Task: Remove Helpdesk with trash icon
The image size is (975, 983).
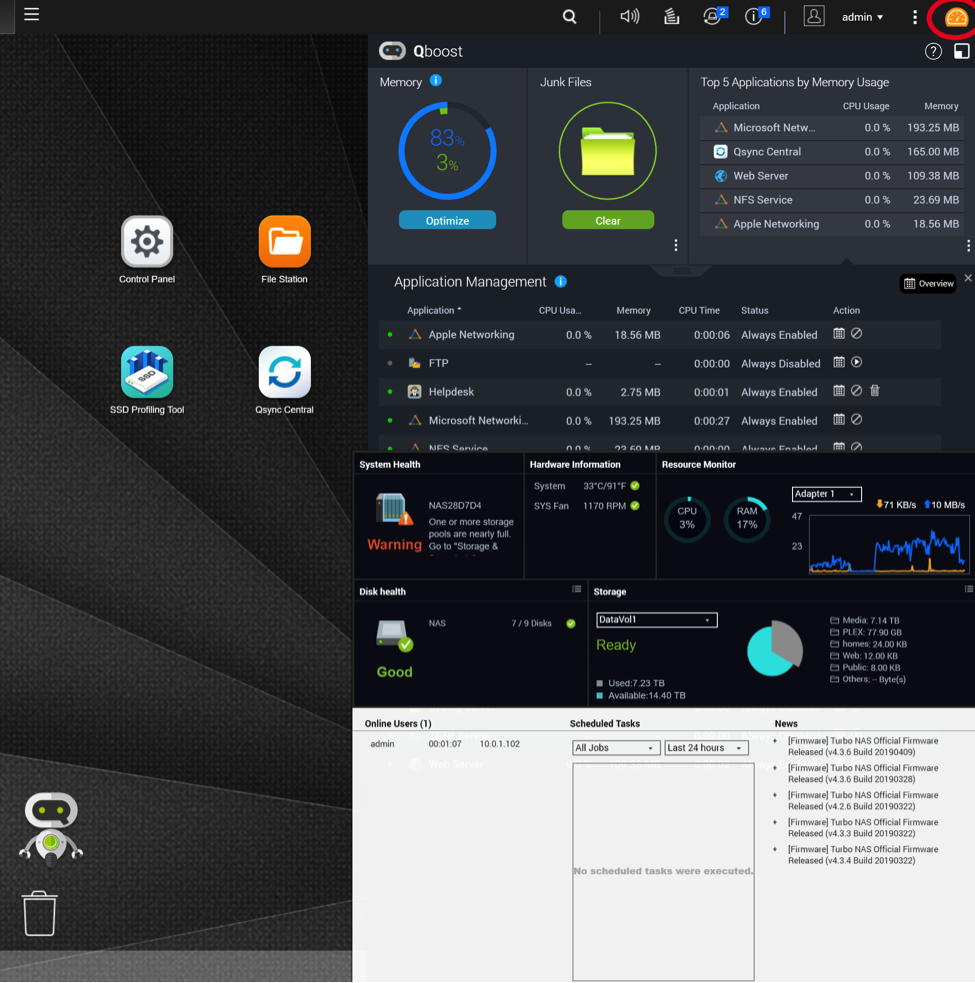Action: coord(875,391)
